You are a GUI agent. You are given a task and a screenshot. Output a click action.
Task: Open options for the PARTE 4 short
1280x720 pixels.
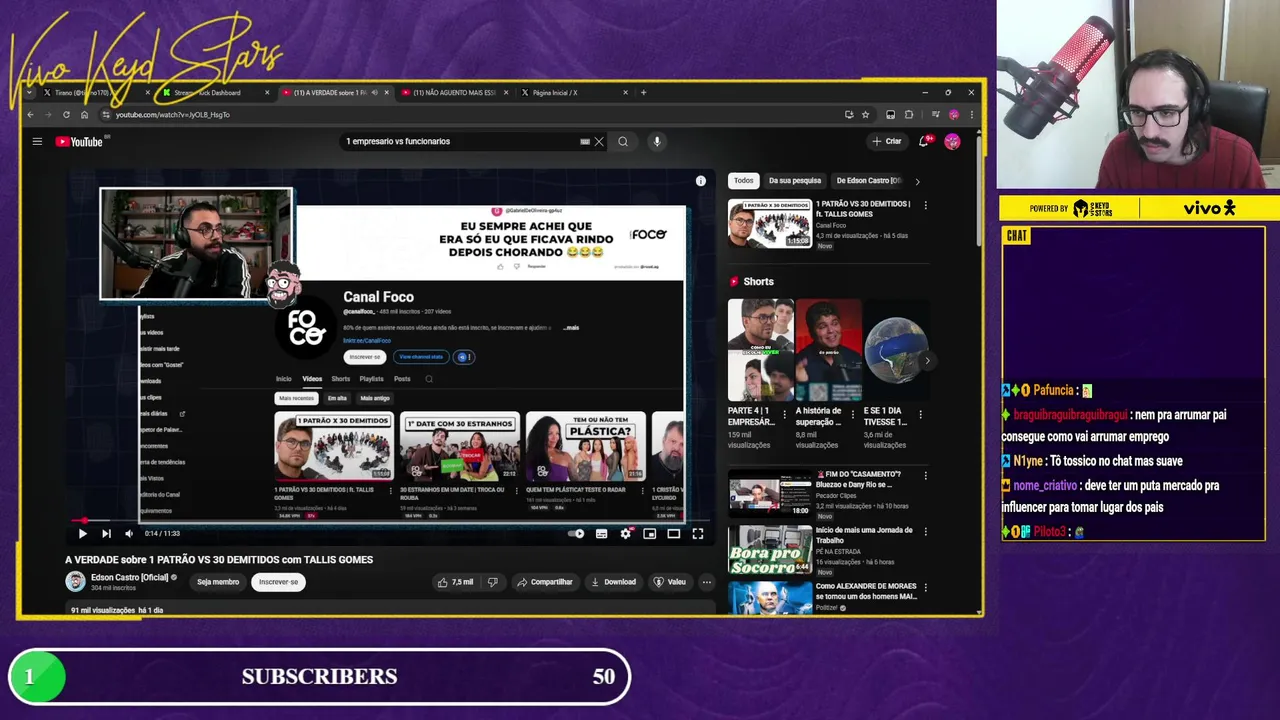pos(785,414)
